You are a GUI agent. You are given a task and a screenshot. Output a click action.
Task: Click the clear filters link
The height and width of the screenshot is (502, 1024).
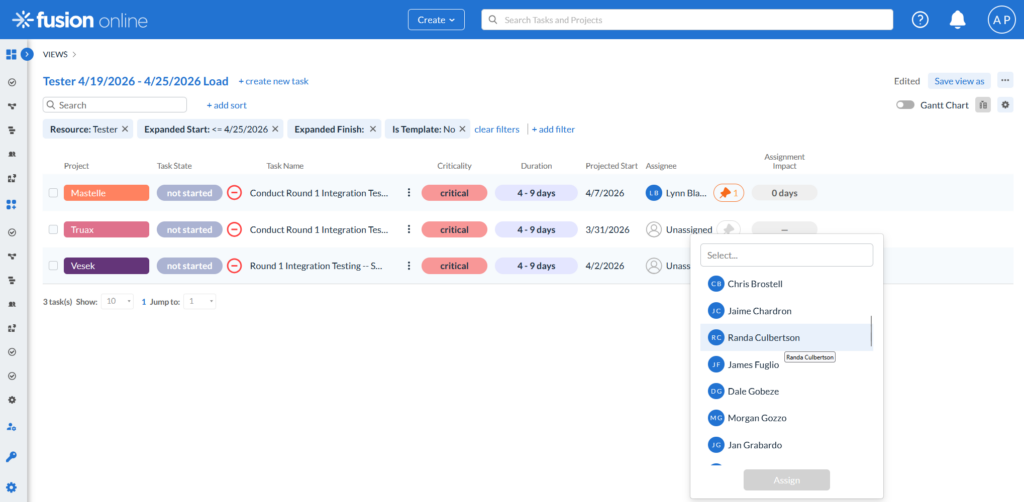[x=496, y=129]
